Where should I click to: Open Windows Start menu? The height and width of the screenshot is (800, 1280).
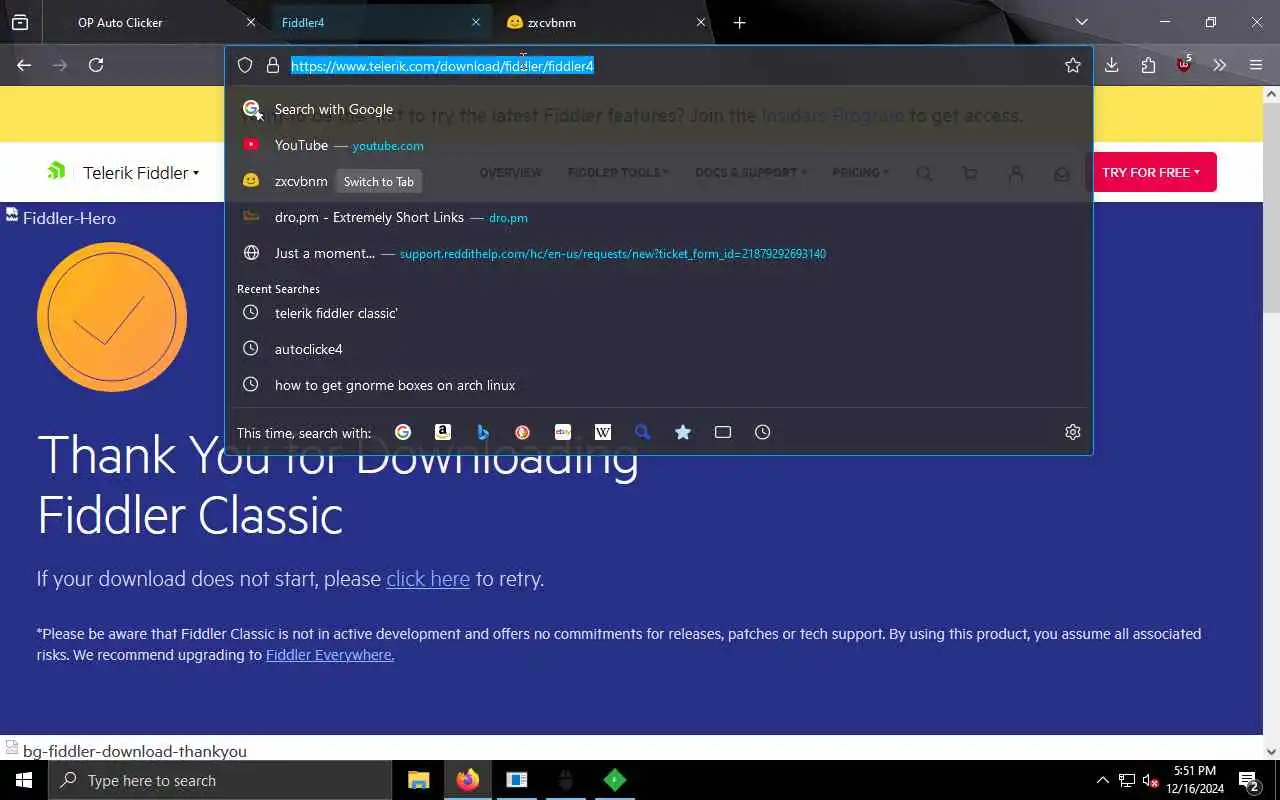(x=24, y=780)
